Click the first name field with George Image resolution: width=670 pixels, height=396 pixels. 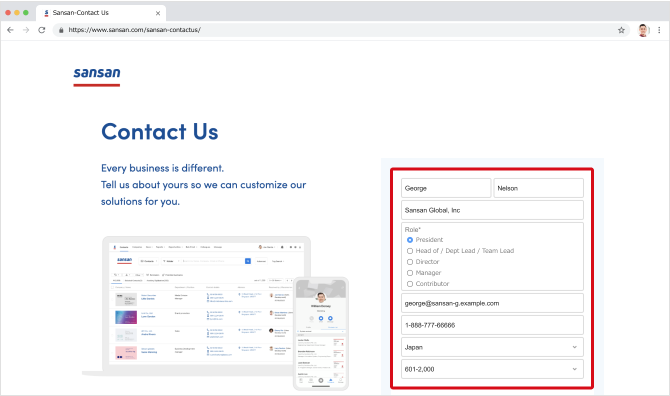click(446, 188)
